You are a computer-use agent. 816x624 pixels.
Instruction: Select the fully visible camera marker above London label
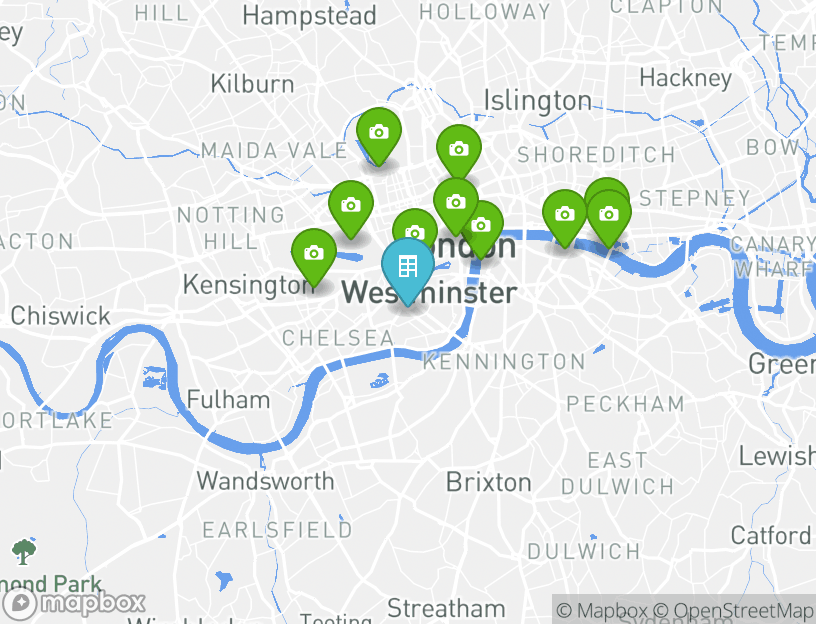(456, 205)
